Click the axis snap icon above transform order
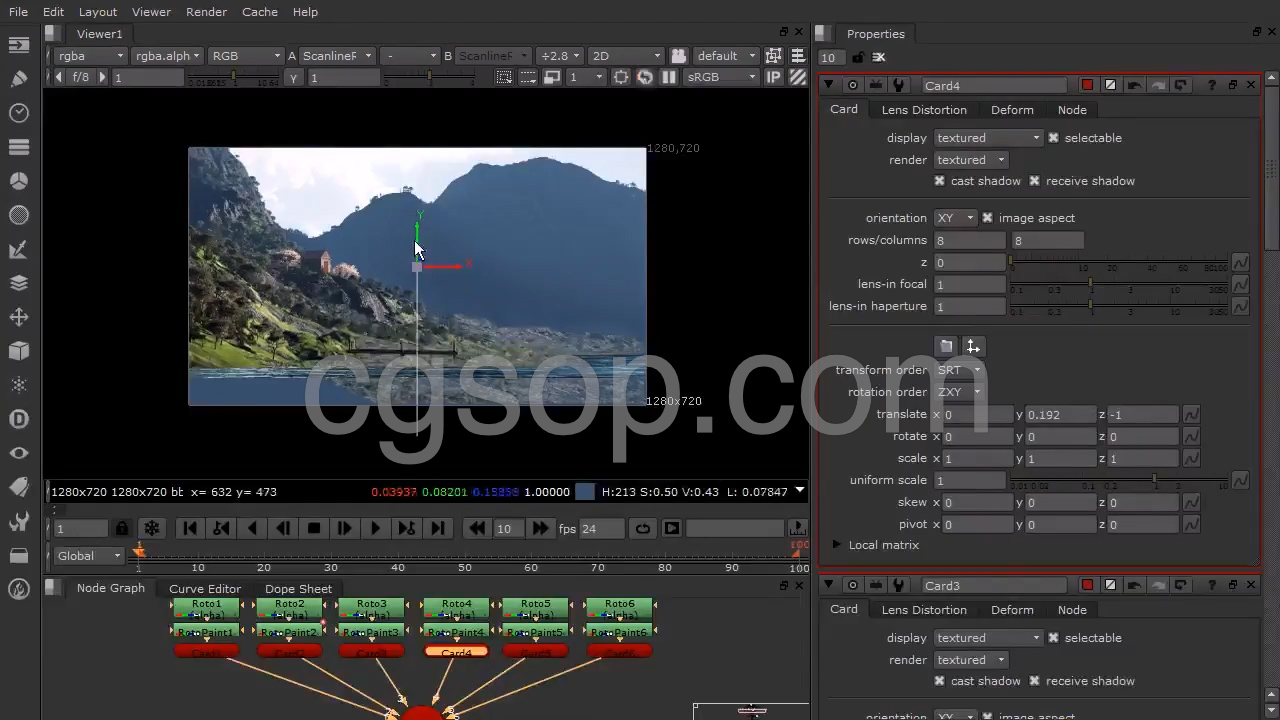This screenshot has height=720, width=1280. [973, 346]
